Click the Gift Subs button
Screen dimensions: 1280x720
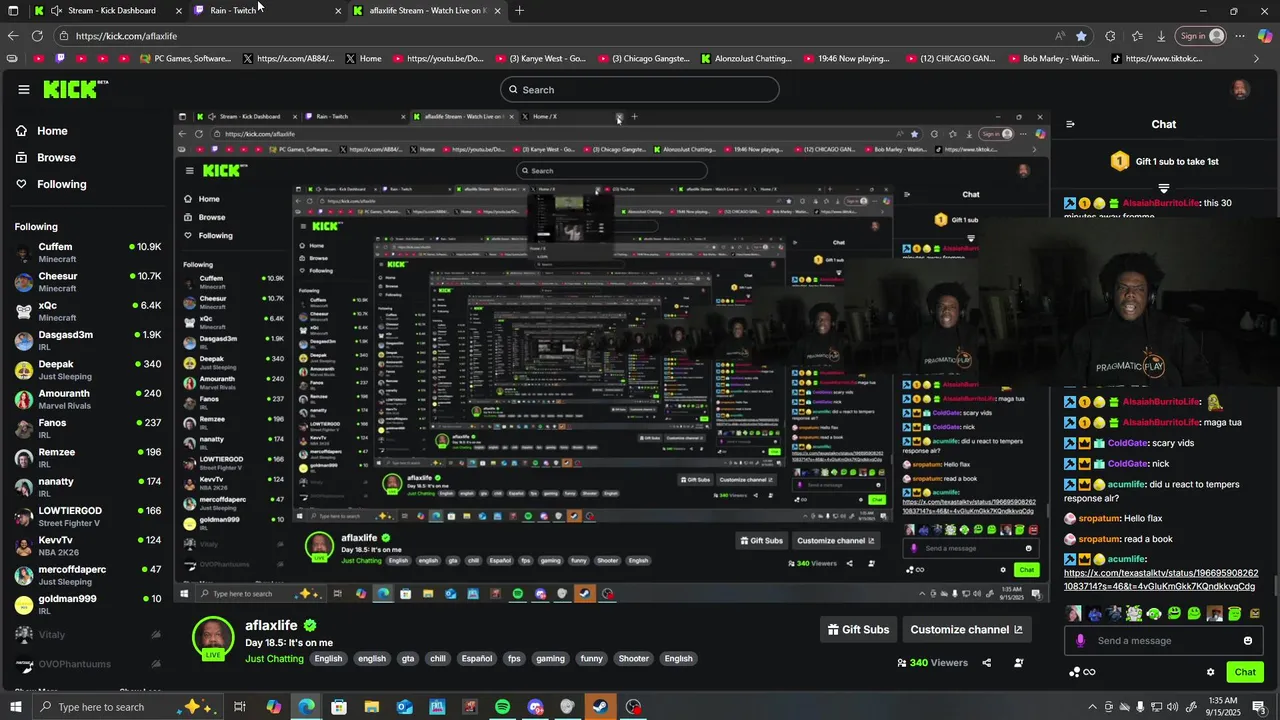[x=858, y=629]
